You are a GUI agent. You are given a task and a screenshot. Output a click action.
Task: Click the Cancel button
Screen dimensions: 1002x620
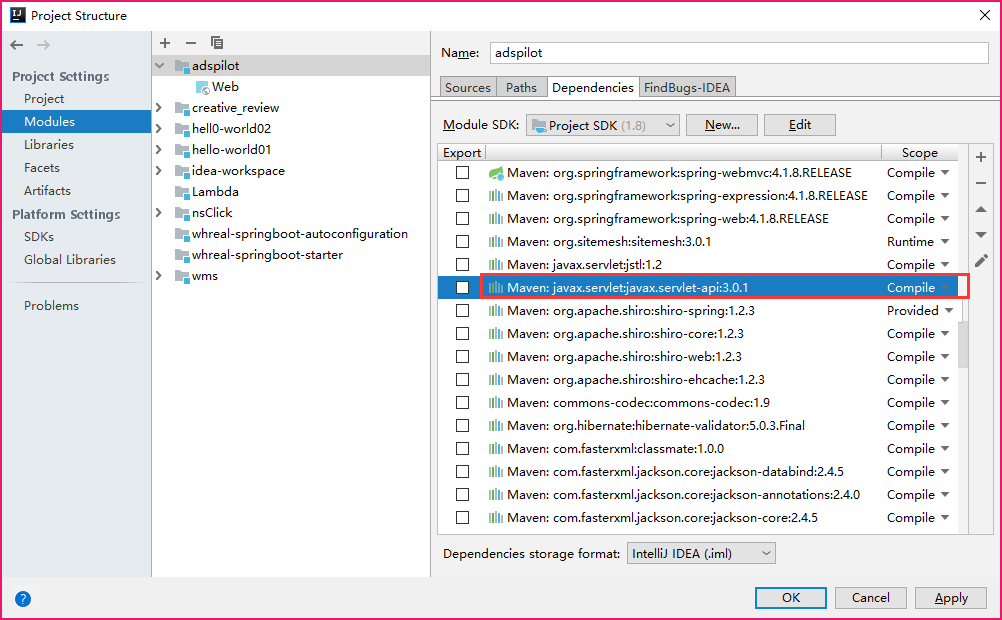[x=870, y=598]
